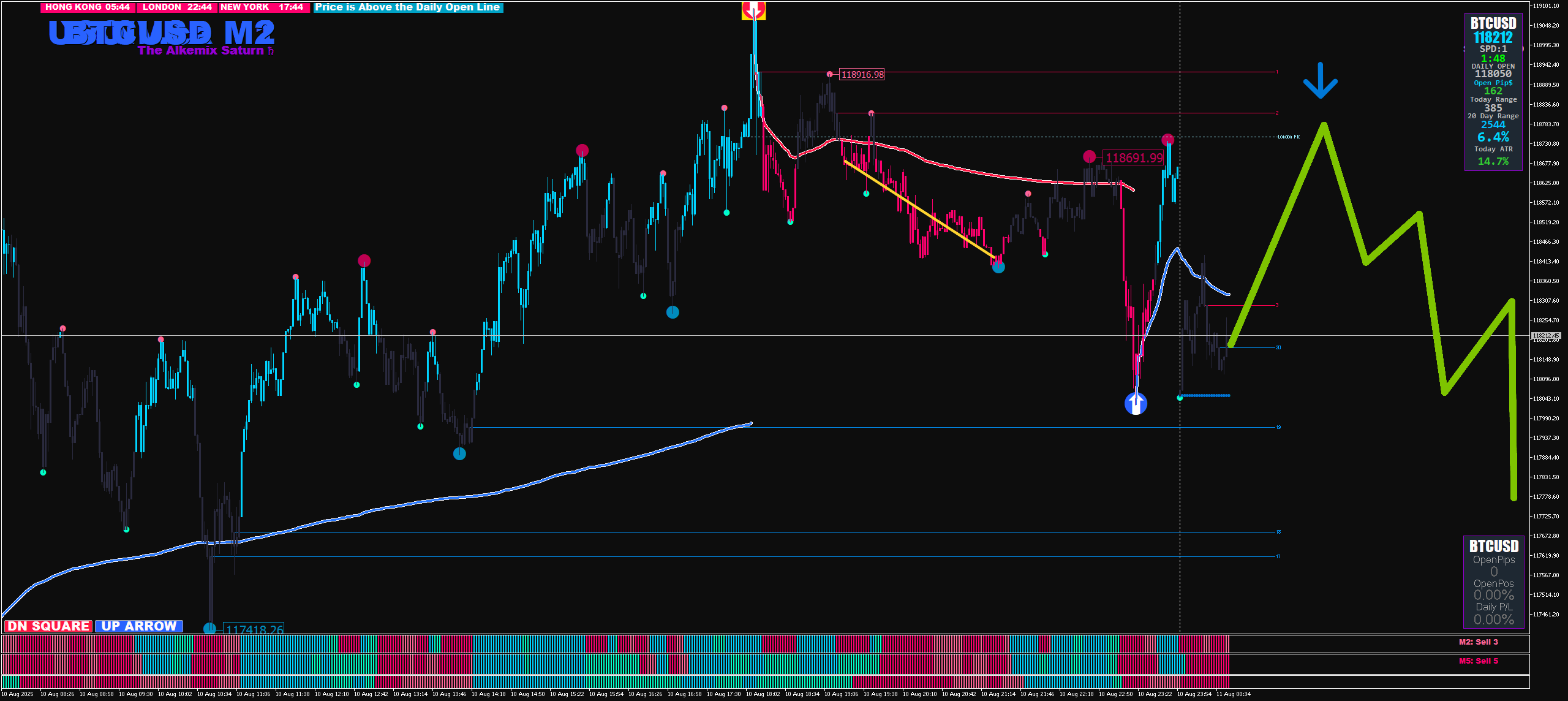
Task: Click the New York 17:44 clock label
Action: pos(262,7)
